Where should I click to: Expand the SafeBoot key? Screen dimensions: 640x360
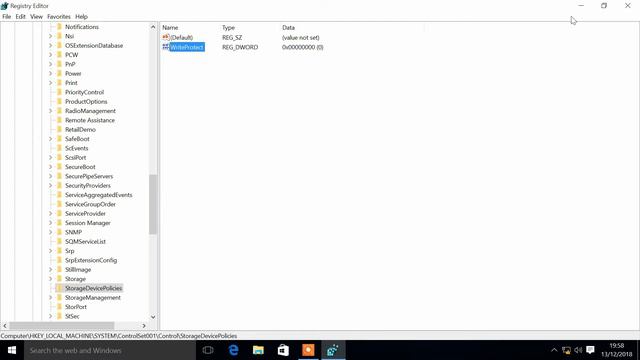(51, 139)
